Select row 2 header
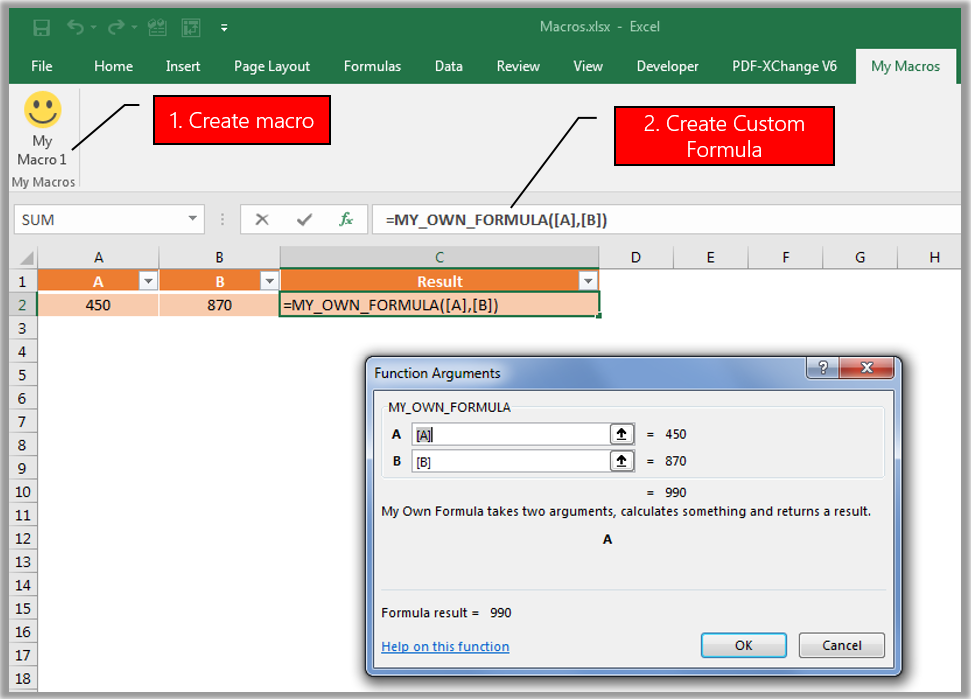This screenshot has height=699, width=971. [x=22, y=305]
